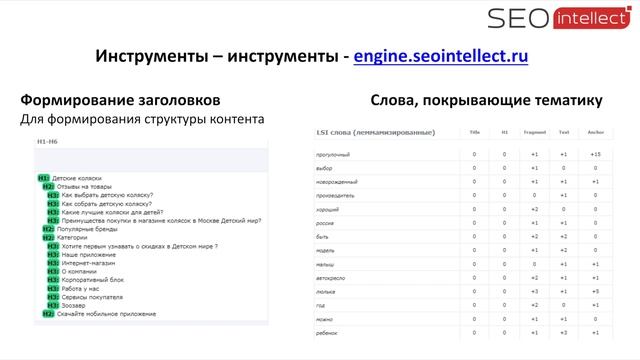Click the H1 badge beside Детские коляски
This screenshot has height=360, width=640.
pyautogui.click(x=44, y=178)
